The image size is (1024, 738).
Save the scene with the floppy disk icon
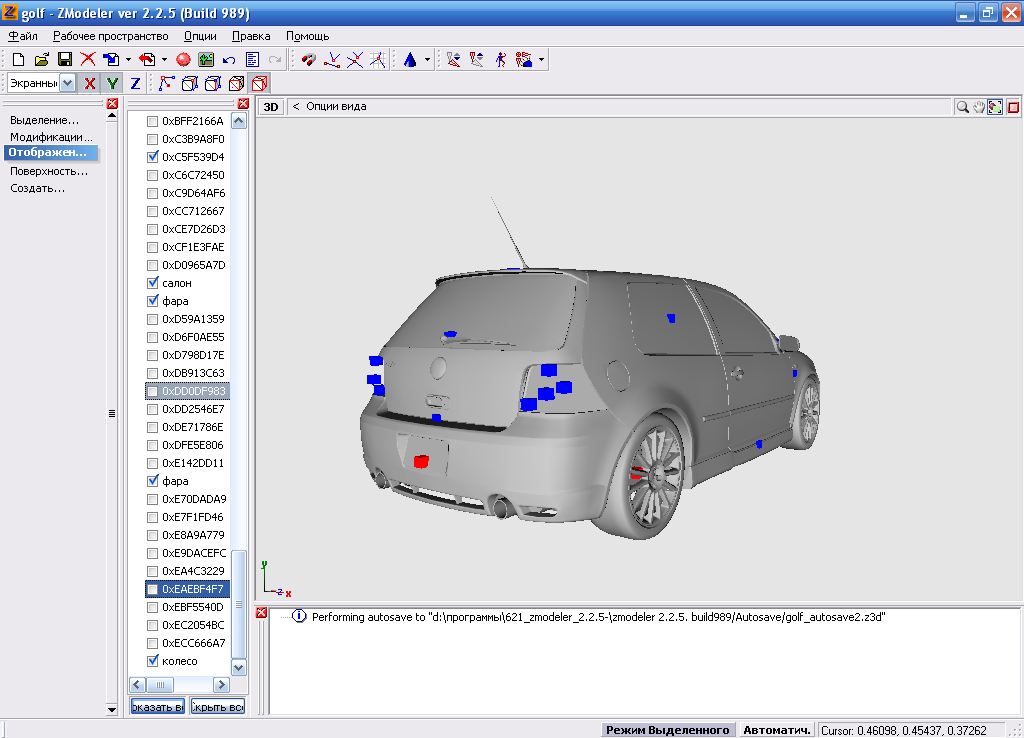65,59
